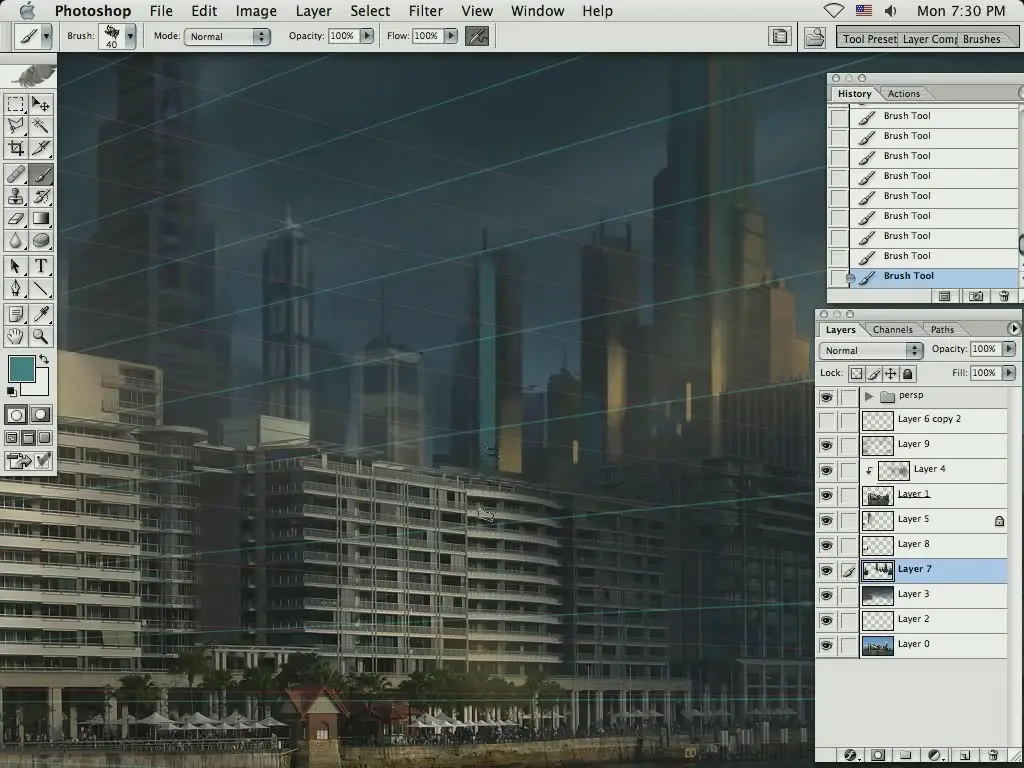Select the Path Selection tool

[x=16, y=266]
